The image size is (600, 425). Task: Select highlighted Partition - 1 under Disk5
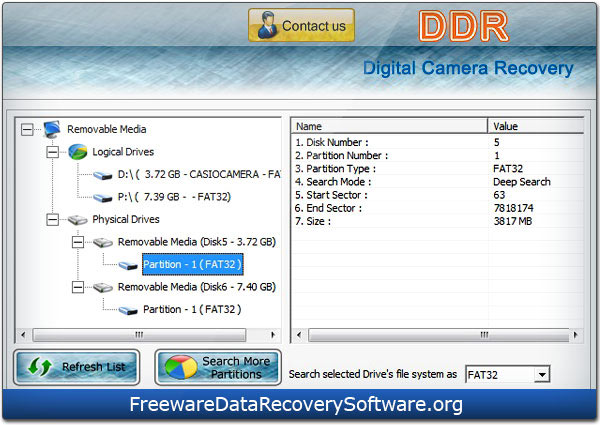click(x=192, y=264)
